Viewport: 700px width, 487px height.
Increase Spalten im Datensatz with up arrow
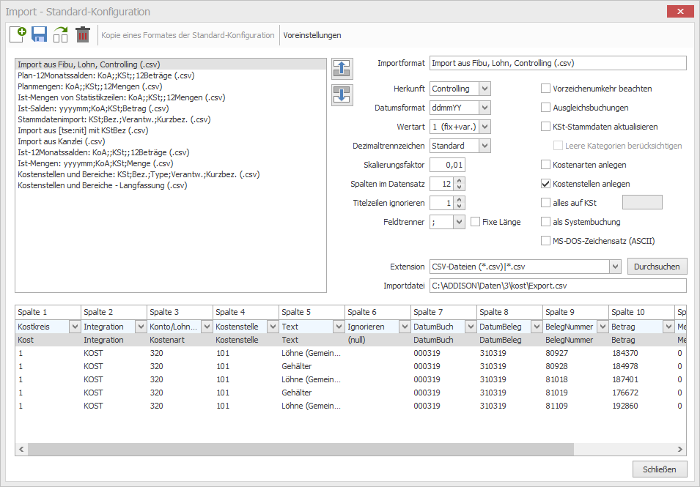coord(460,181)
